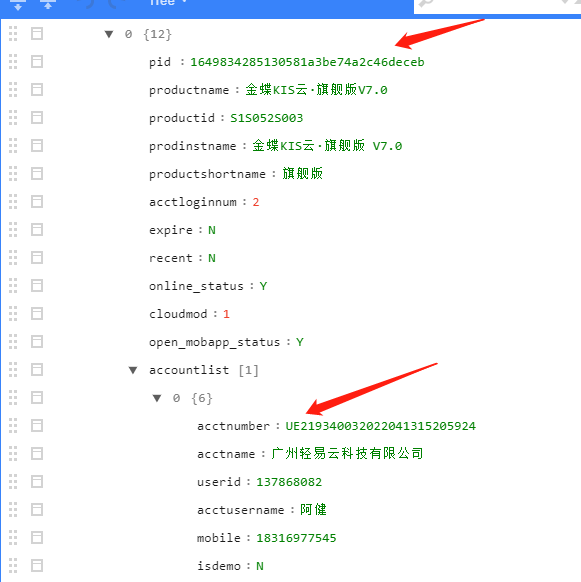
Task: Click the drag handle on the accountlist row
Action: tap(13, 369)
